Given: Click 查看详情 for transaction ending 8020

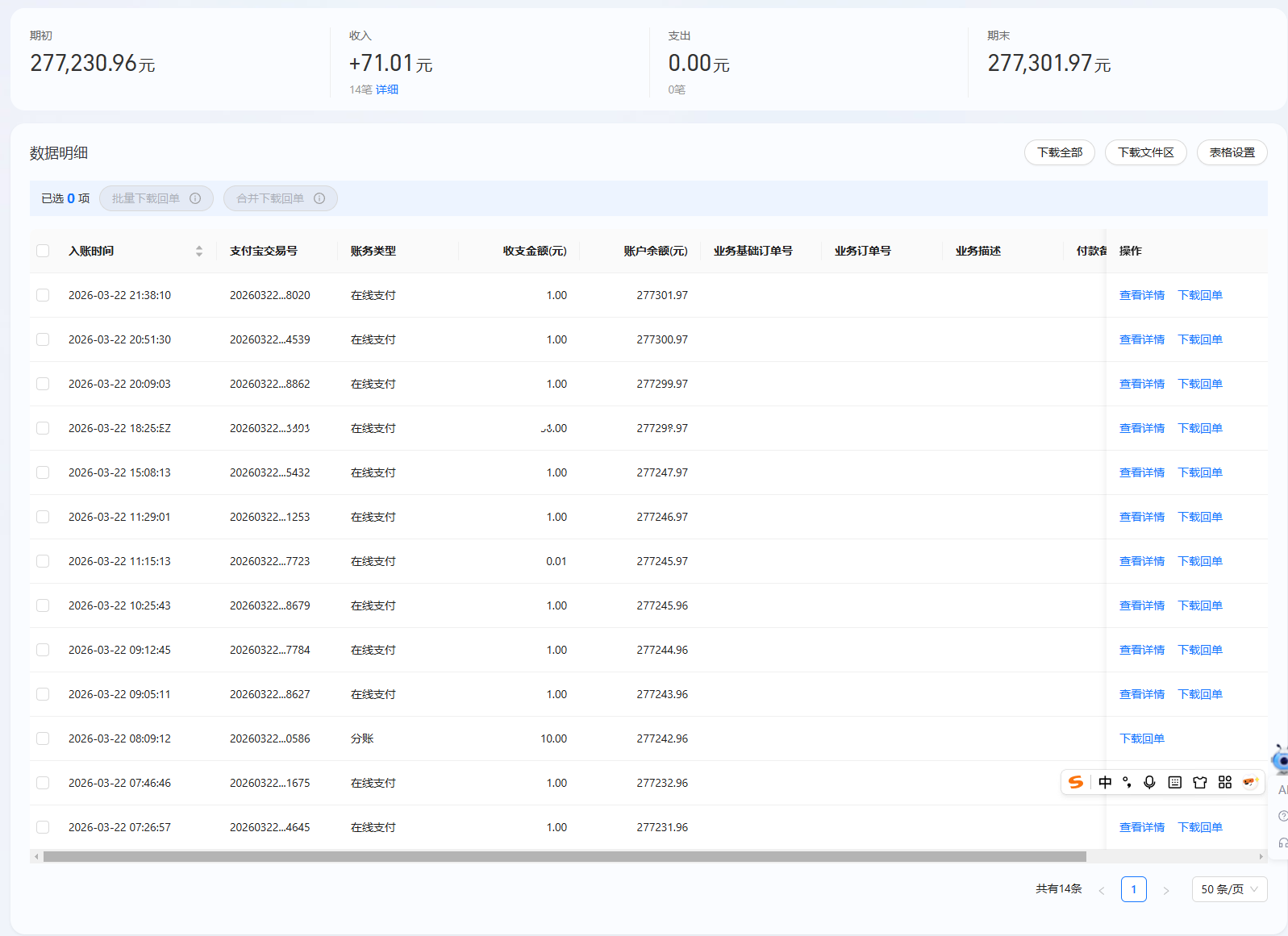Looking at the screenshot, I should [x=1141, y=295].
